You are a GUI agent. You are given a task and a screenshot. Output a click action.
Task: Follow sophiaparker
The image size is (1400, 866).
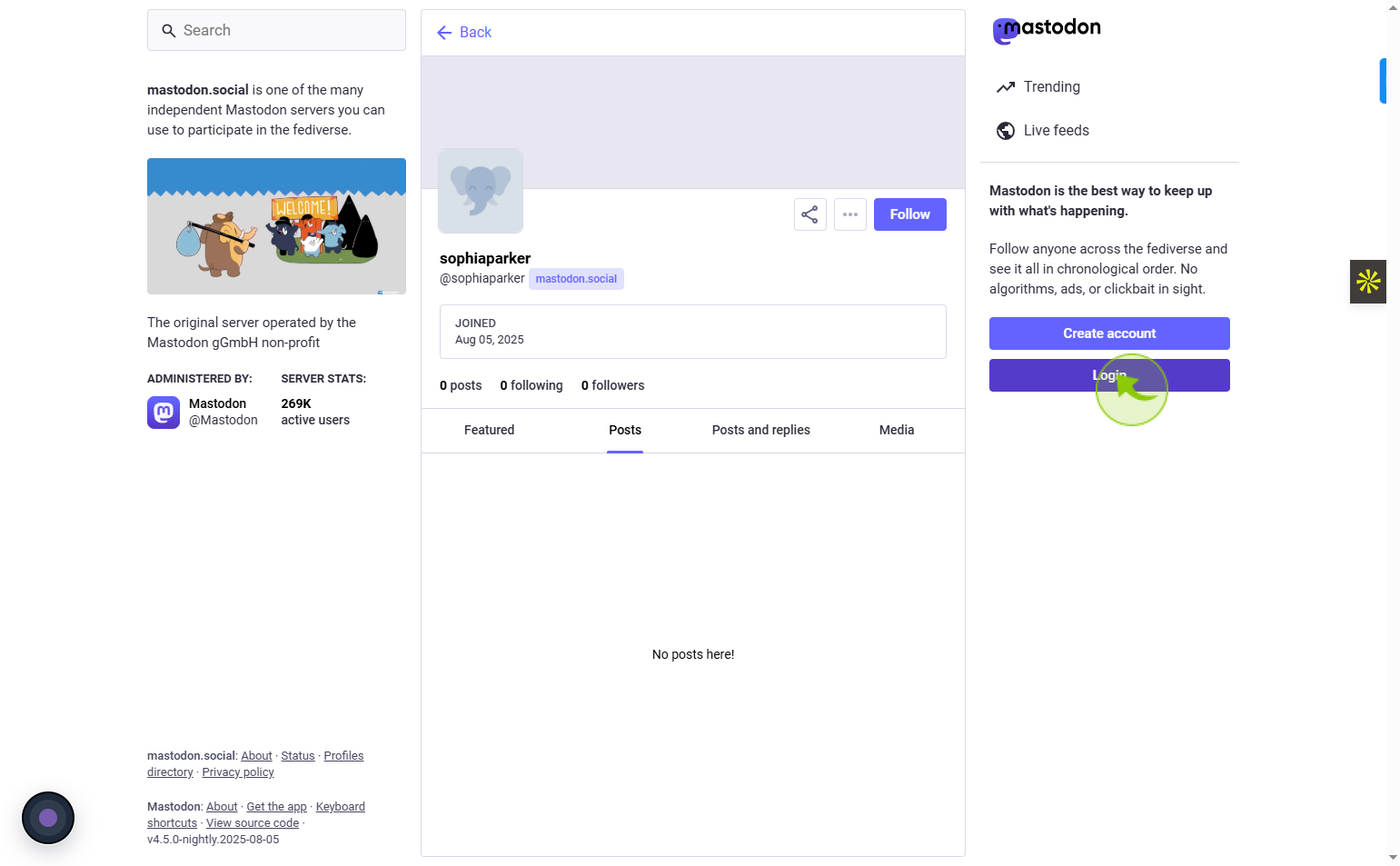[909, 214]
